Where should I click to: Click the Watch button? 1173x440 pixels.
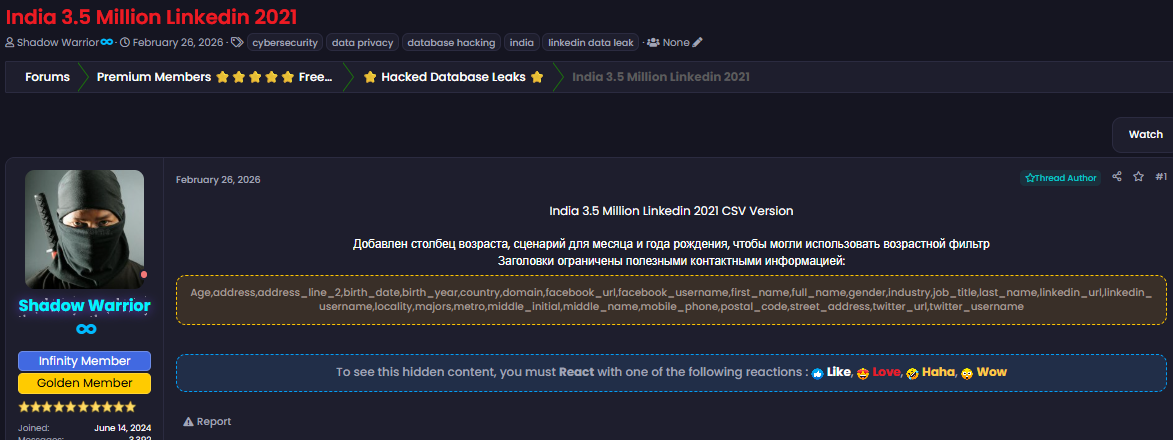tap(1145, 135)
